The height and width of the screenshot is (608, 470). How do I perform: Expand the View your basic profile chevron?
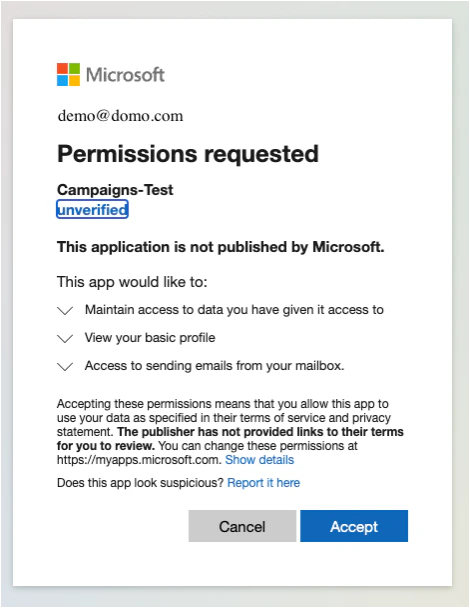pyautogui.click(x=65, y=338)
